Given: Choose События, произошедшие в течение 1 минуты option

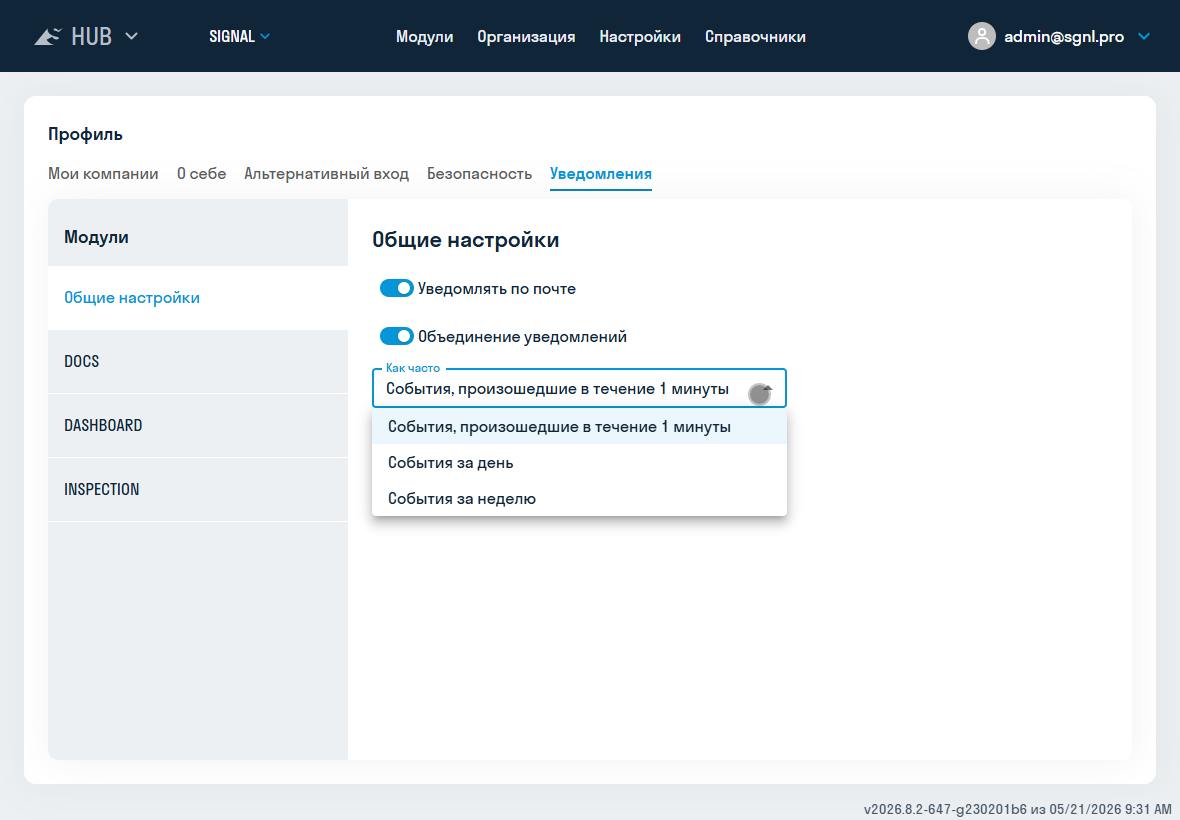Looking at the screenshot, I should pos(579,427).
